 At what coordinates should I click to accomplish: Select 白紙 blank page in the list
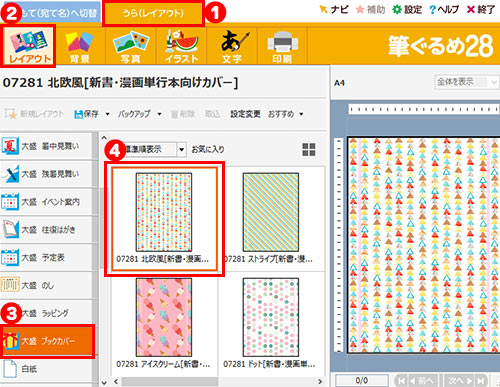pos(46,369)
